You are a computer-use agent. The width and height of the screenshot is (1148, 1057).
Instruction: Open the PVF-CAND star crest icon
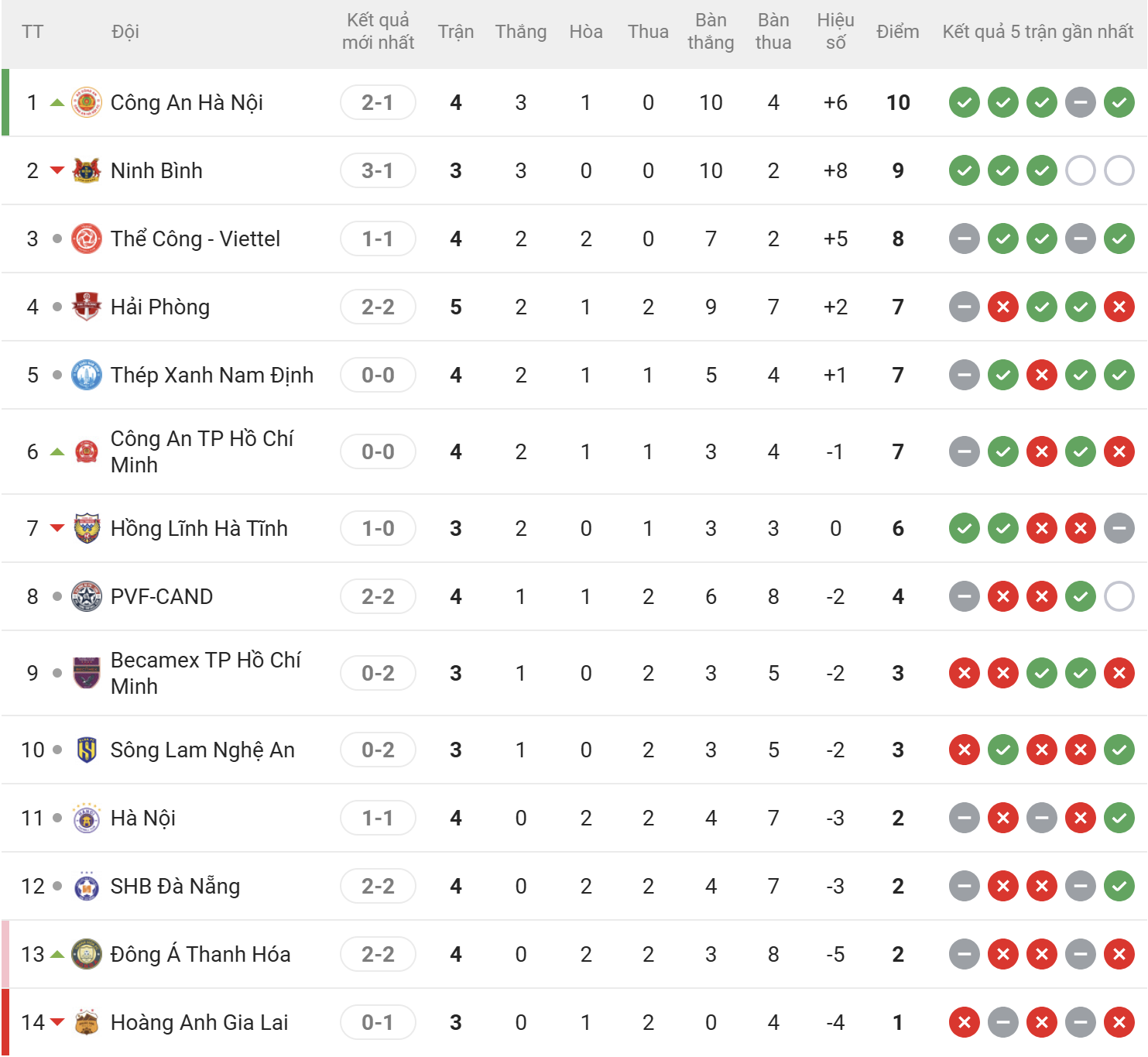tap(87, 596)
